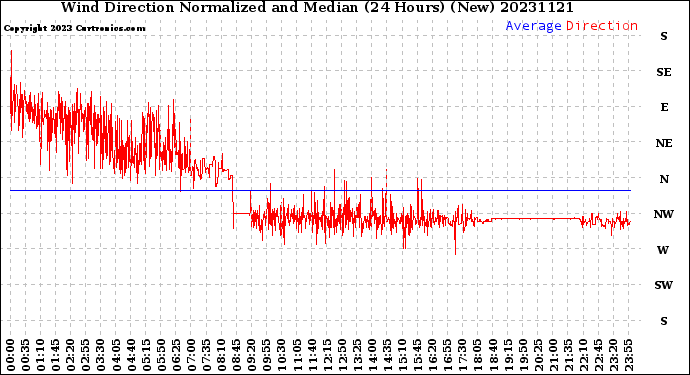This screenshot has width=690, height=375.
Task: Select the 02:20 time label
Action: [x=71, y=356]
